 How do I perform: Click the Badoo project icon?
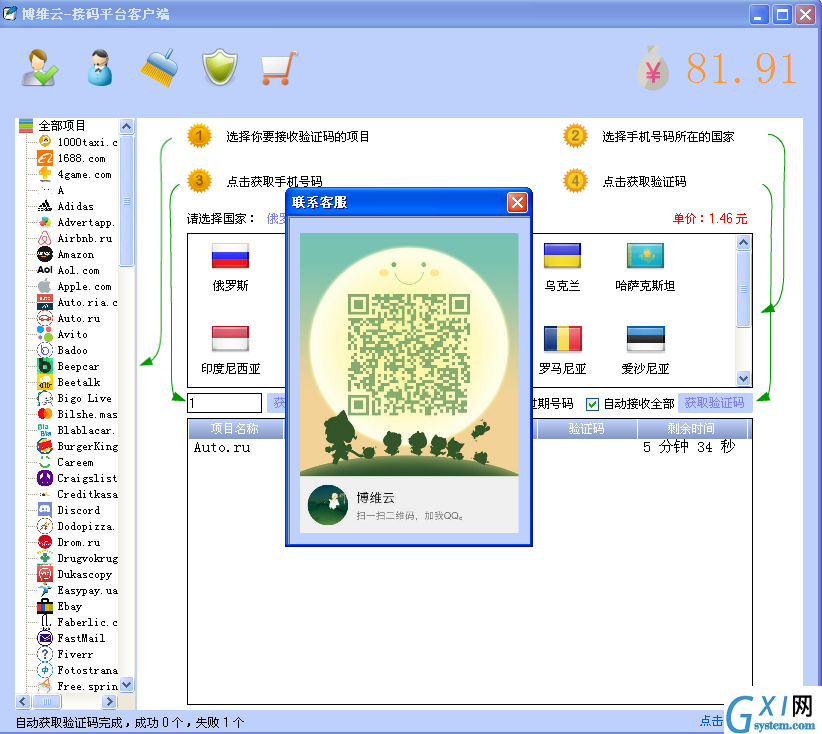pyautogui.click(x=45, y=350)
